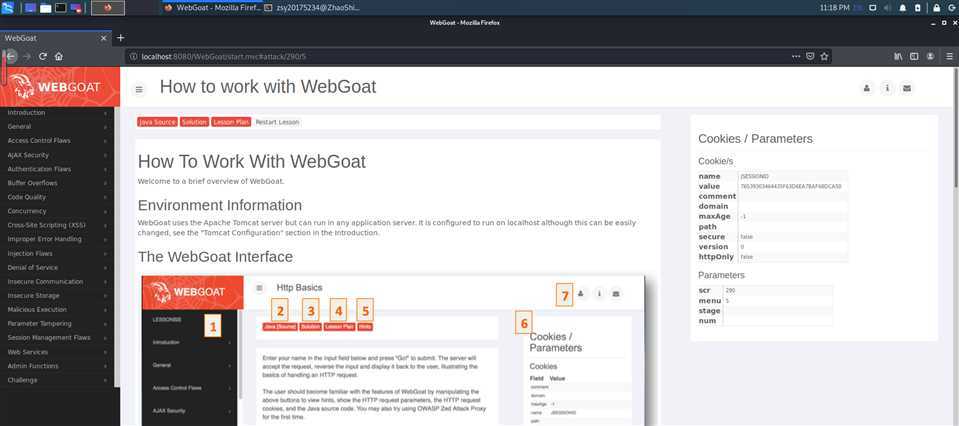
Task: Go back to the previous page
Action: [x=10, y=56]
